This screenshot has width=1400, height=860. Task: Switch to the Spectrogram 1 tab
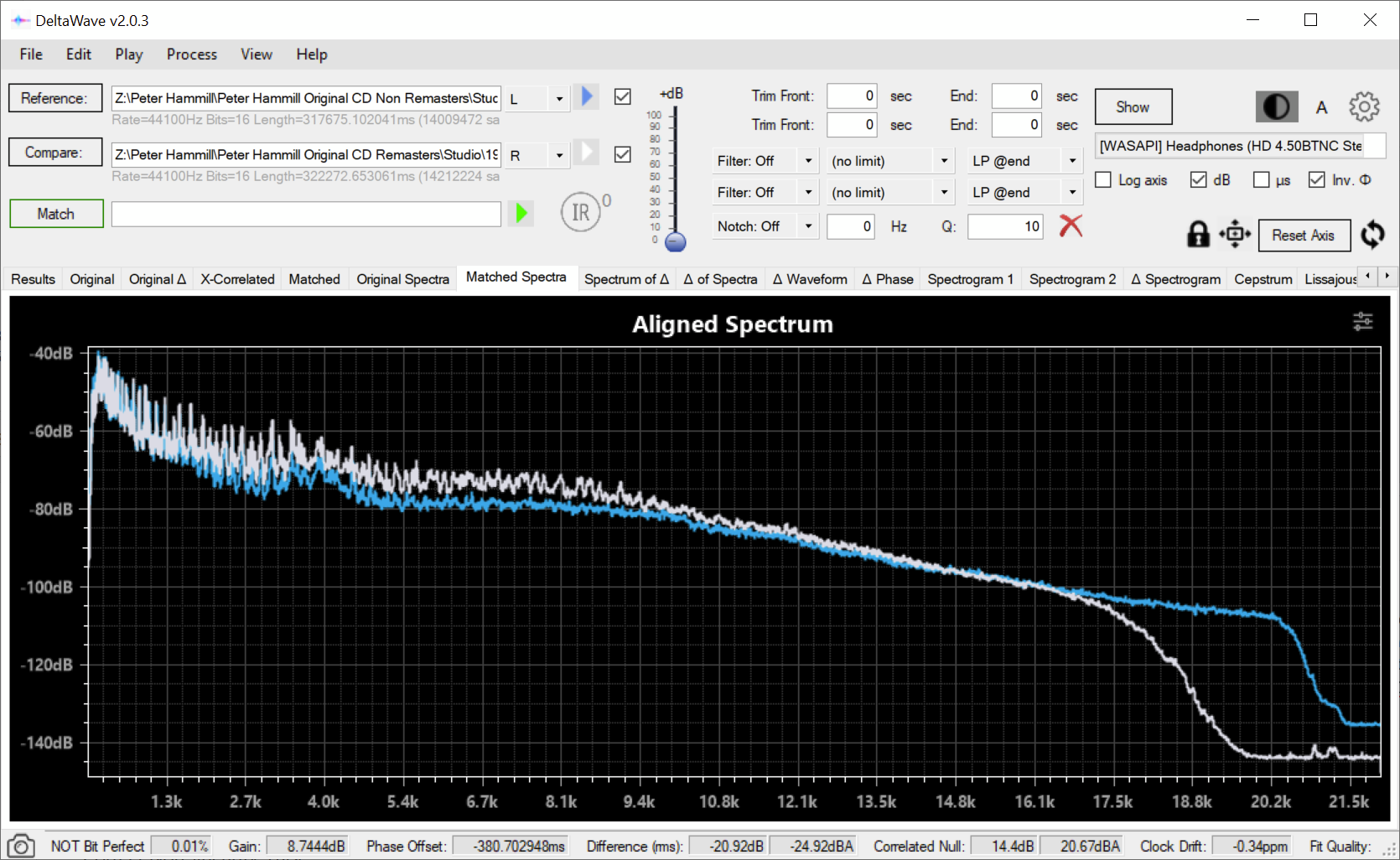971,279
